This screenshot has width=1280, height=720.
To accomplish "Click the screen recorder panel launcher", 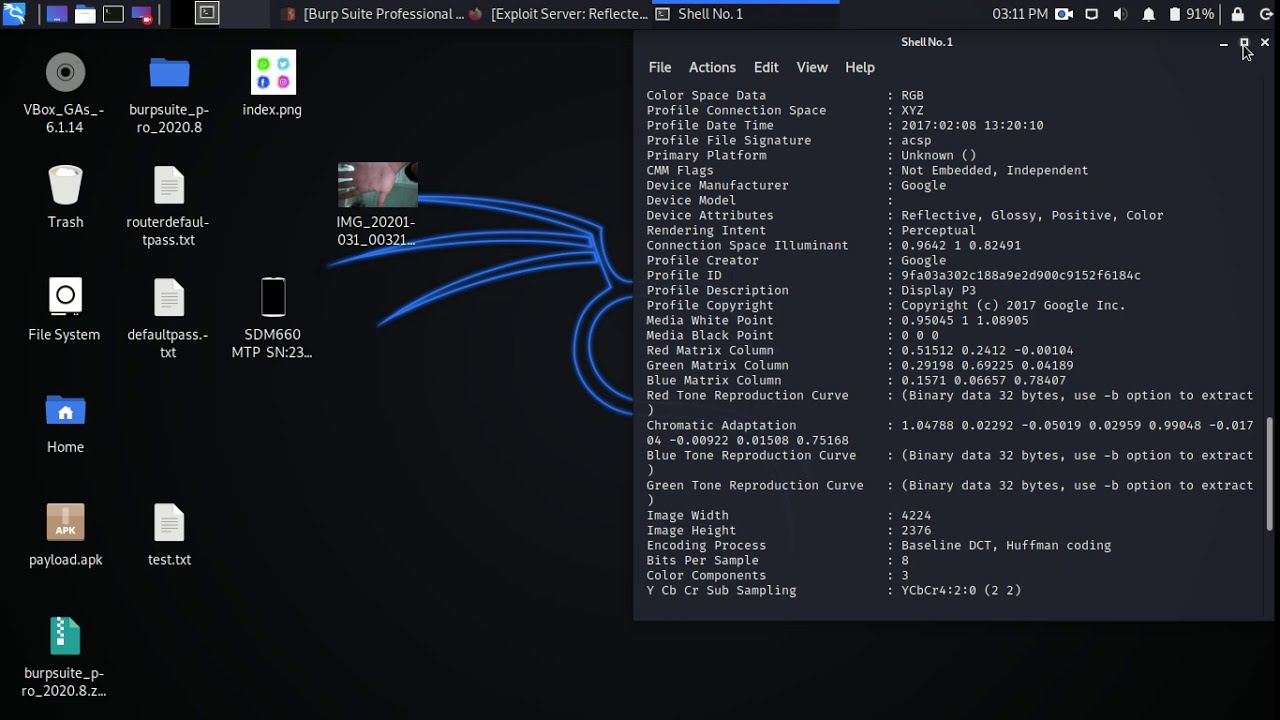I will click(x=142, y=14).
